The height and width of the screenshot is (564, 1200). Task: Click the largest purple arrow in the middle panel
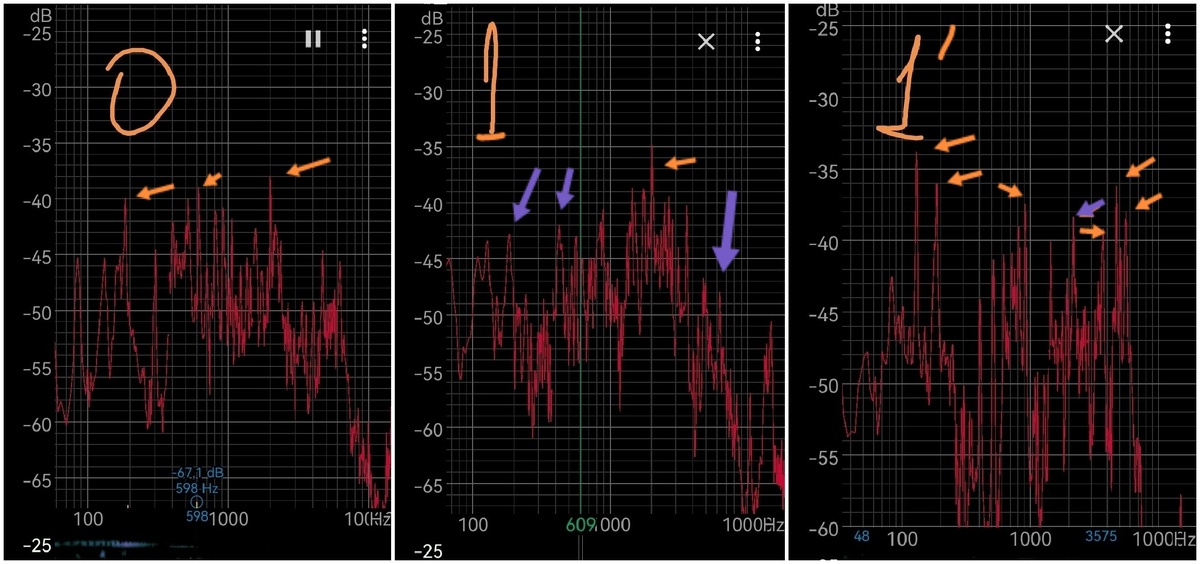(x=727, y=230)
